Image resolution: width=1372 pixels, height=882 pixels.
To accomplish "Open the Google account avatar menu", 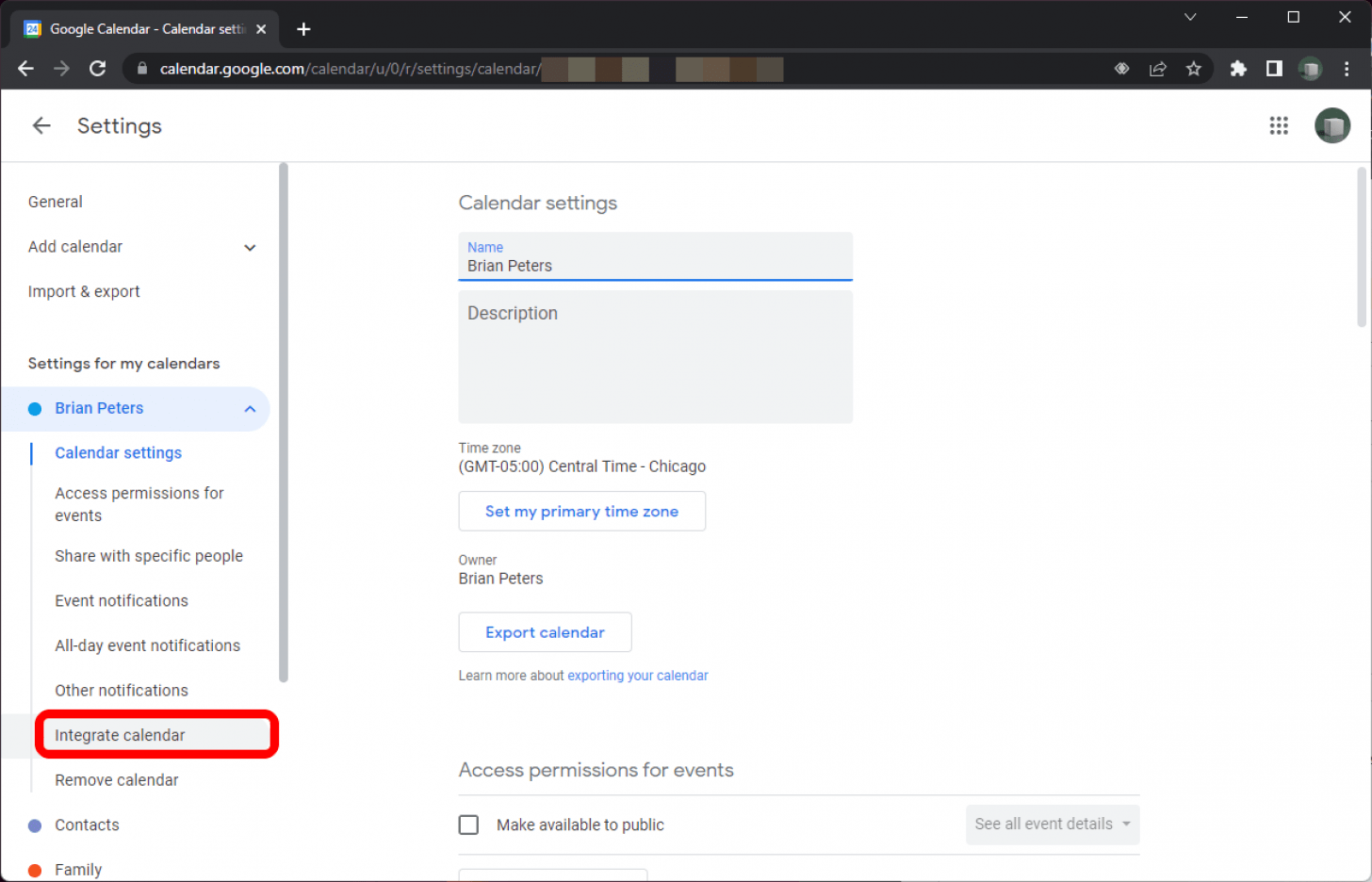I will [x=1332, y=125].
